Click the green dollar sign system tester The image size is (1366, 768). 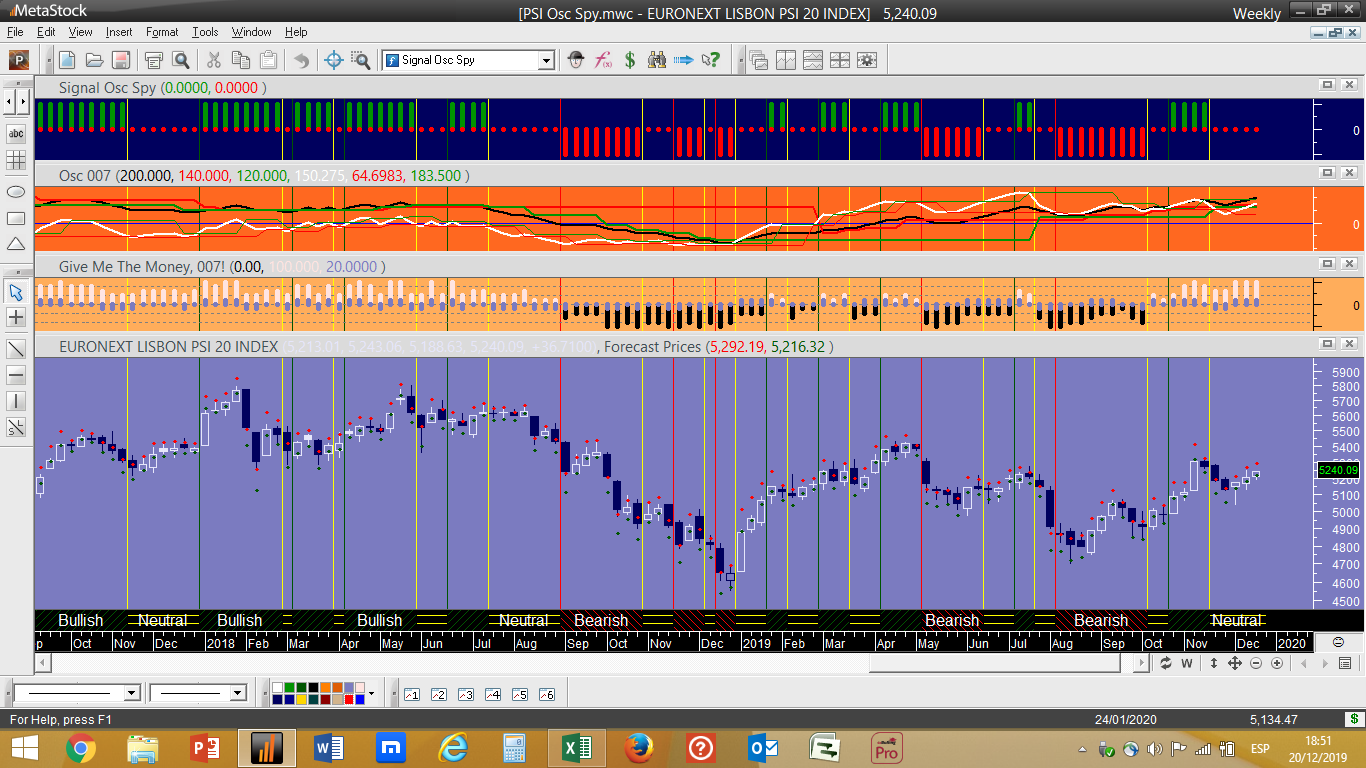click(630, 60)
